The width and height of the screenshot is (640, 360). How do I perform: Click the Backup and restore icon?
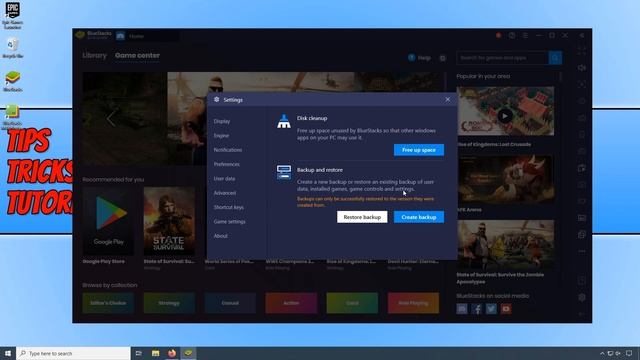[284, 172]
